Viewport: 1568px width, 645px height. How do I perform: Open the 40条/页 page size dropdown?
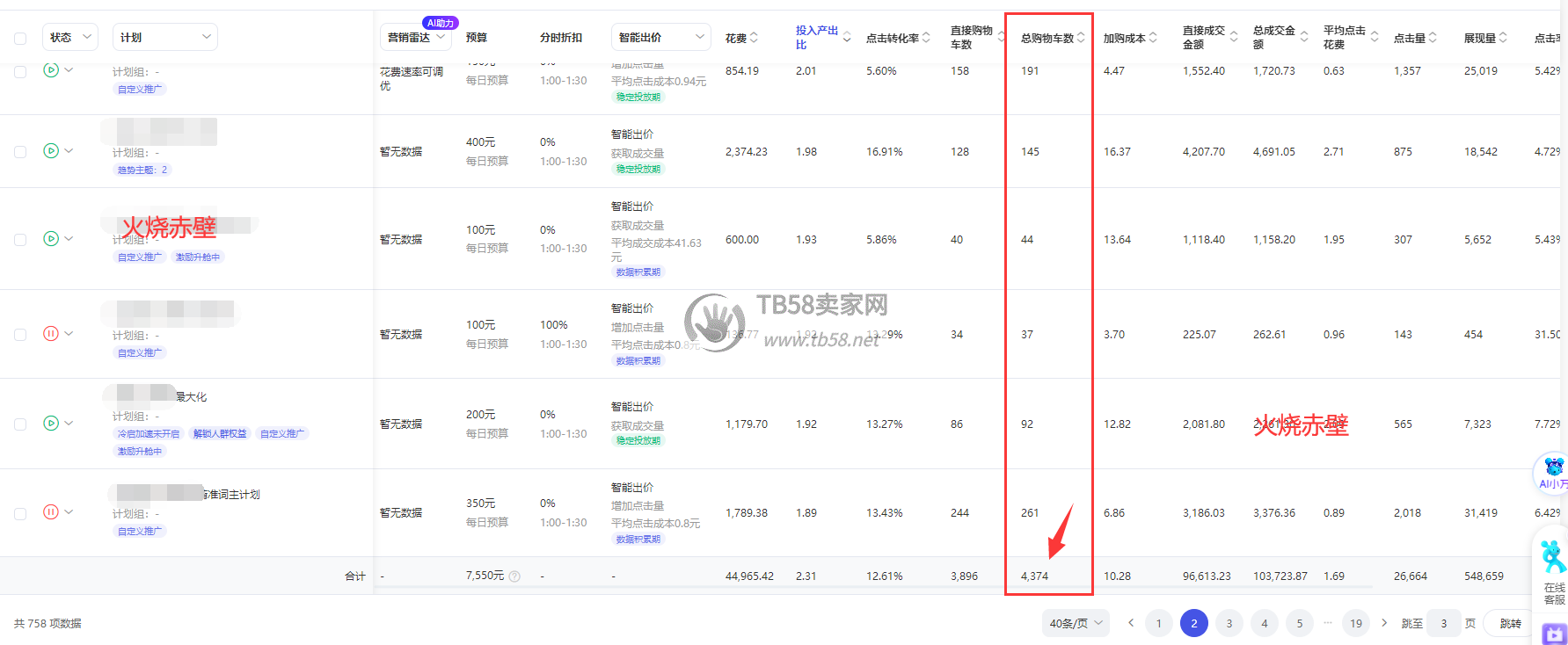coord(1076,623)
